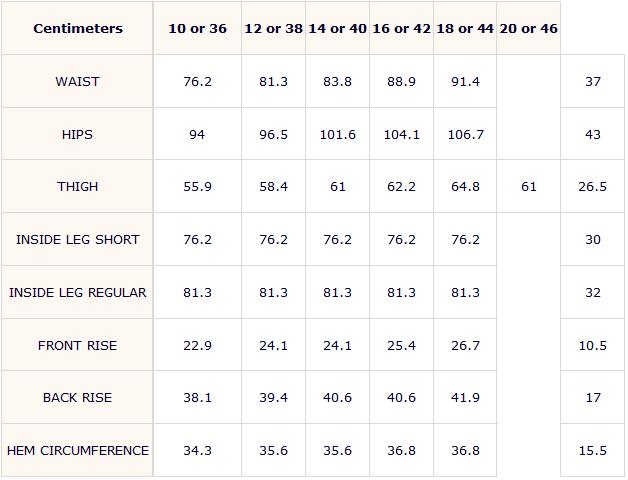Click the FRONT RISE row label
Viewport: 628px width, 480px height.
pos(77,345)
